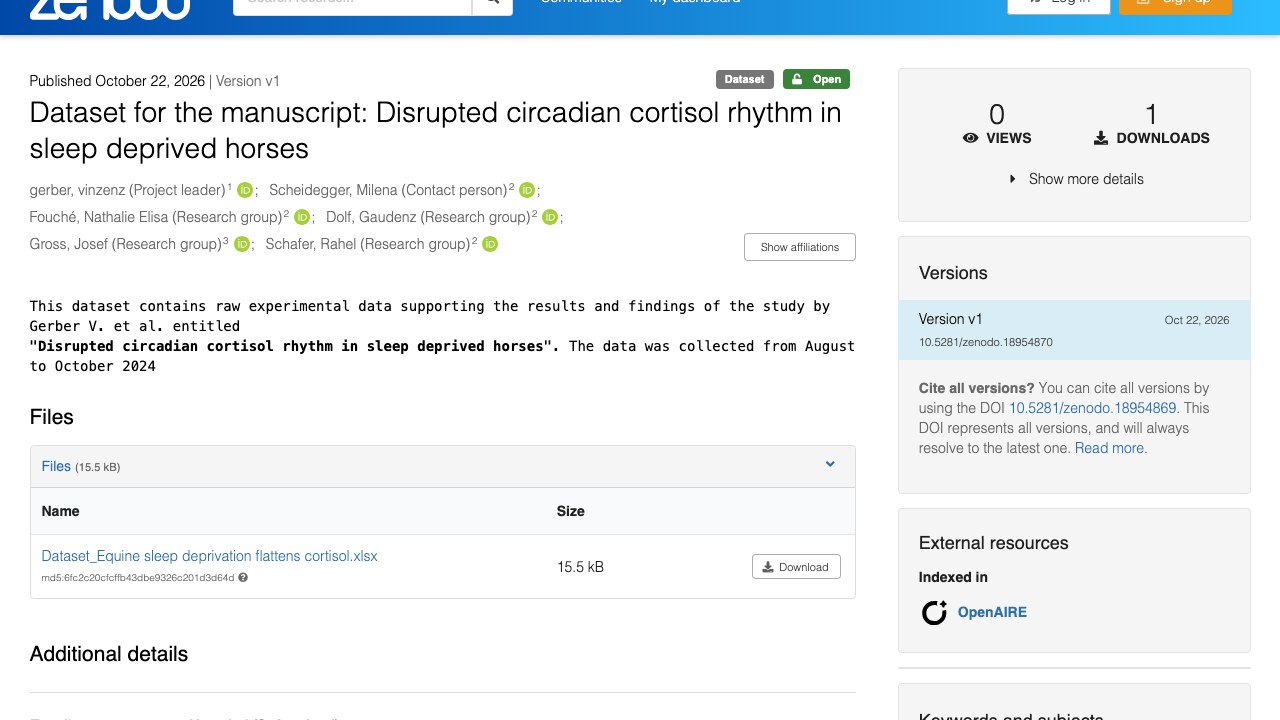Open ORCID icon next to Schafer, Rahel
Screen dimensions: 1280x720
pos(490,244)
